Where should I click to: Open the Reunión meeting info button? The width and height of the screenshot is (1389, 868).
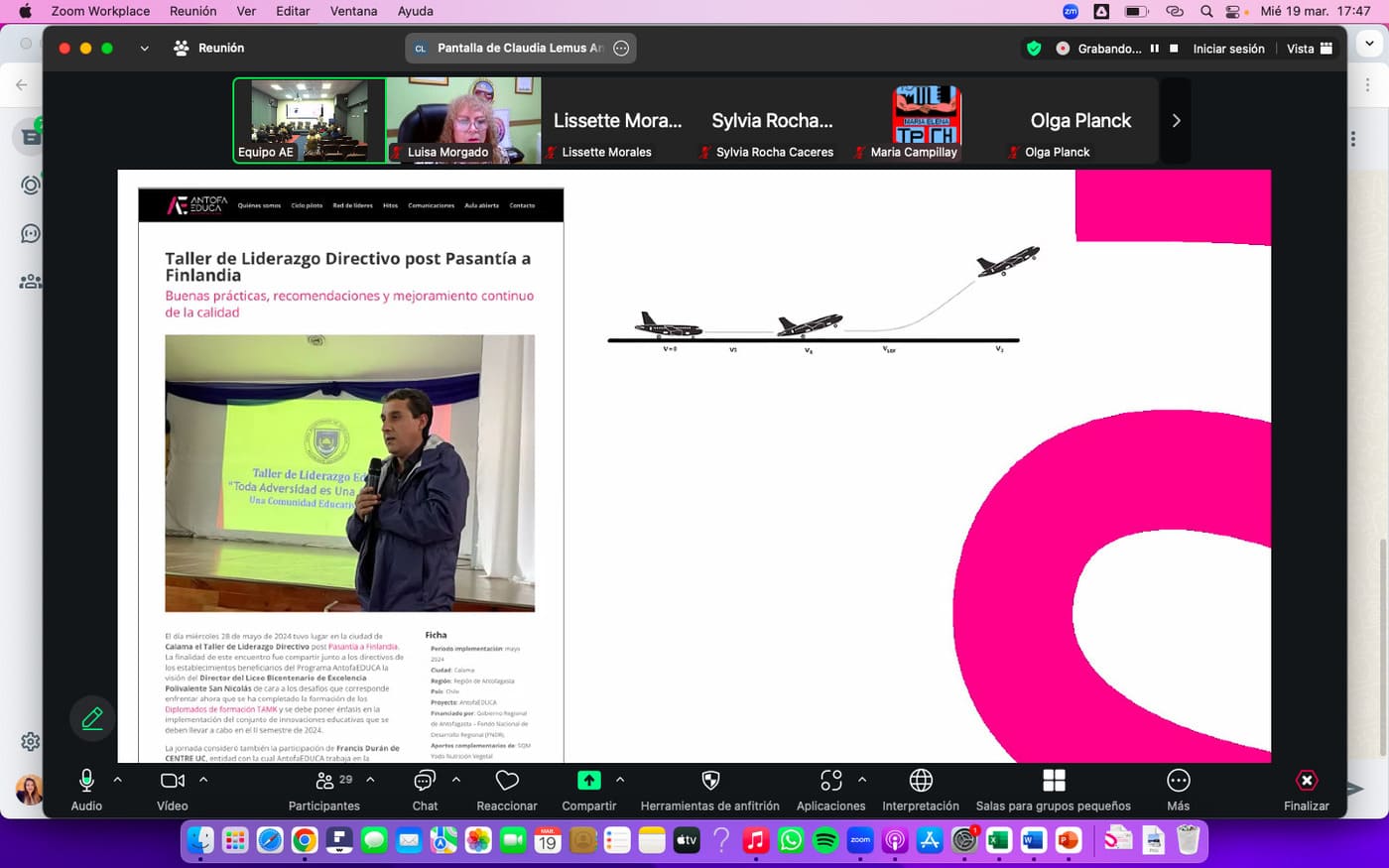(x=208, y=48)
